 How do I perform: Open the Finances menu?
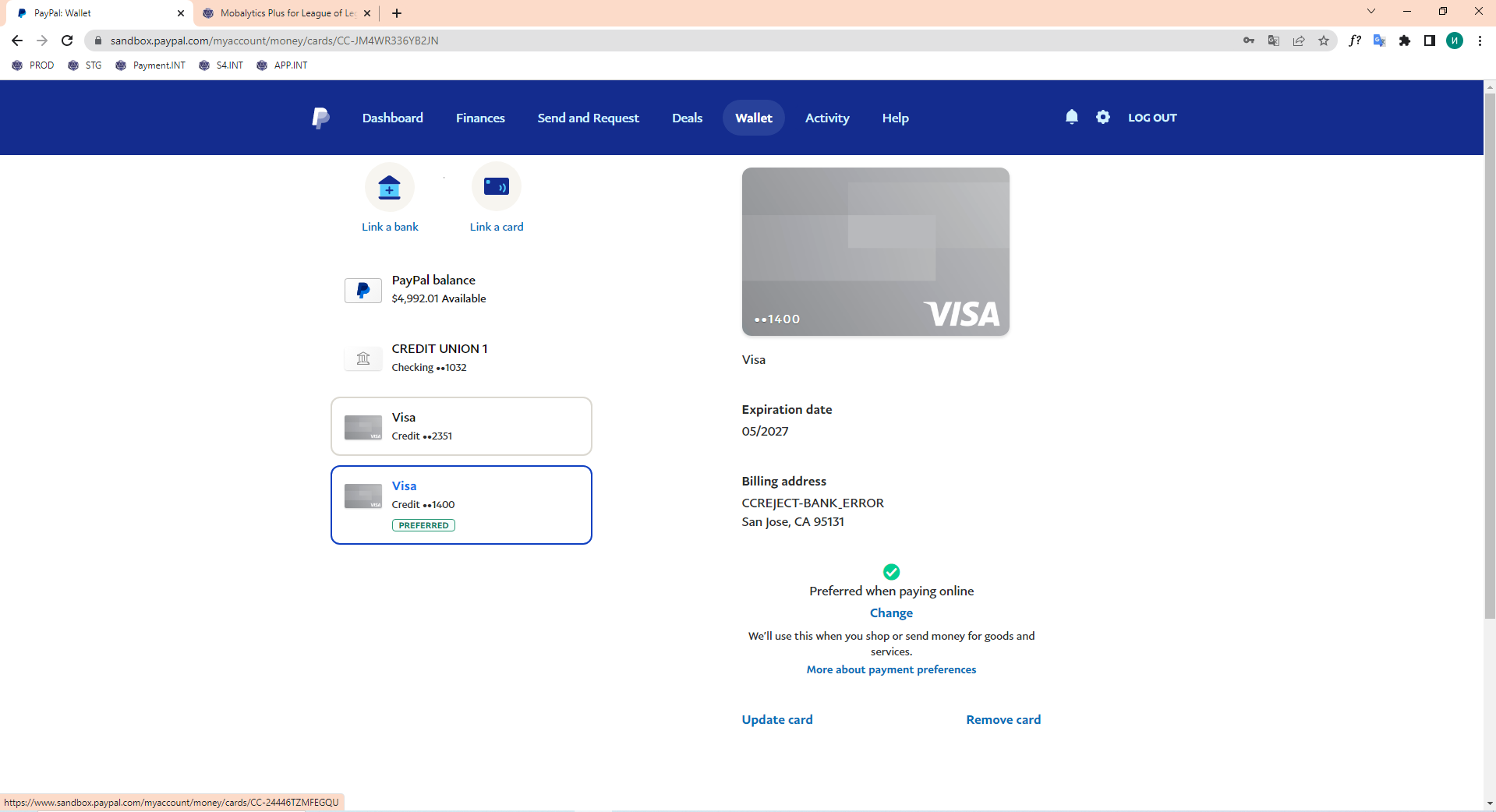(x=480, y=118)
